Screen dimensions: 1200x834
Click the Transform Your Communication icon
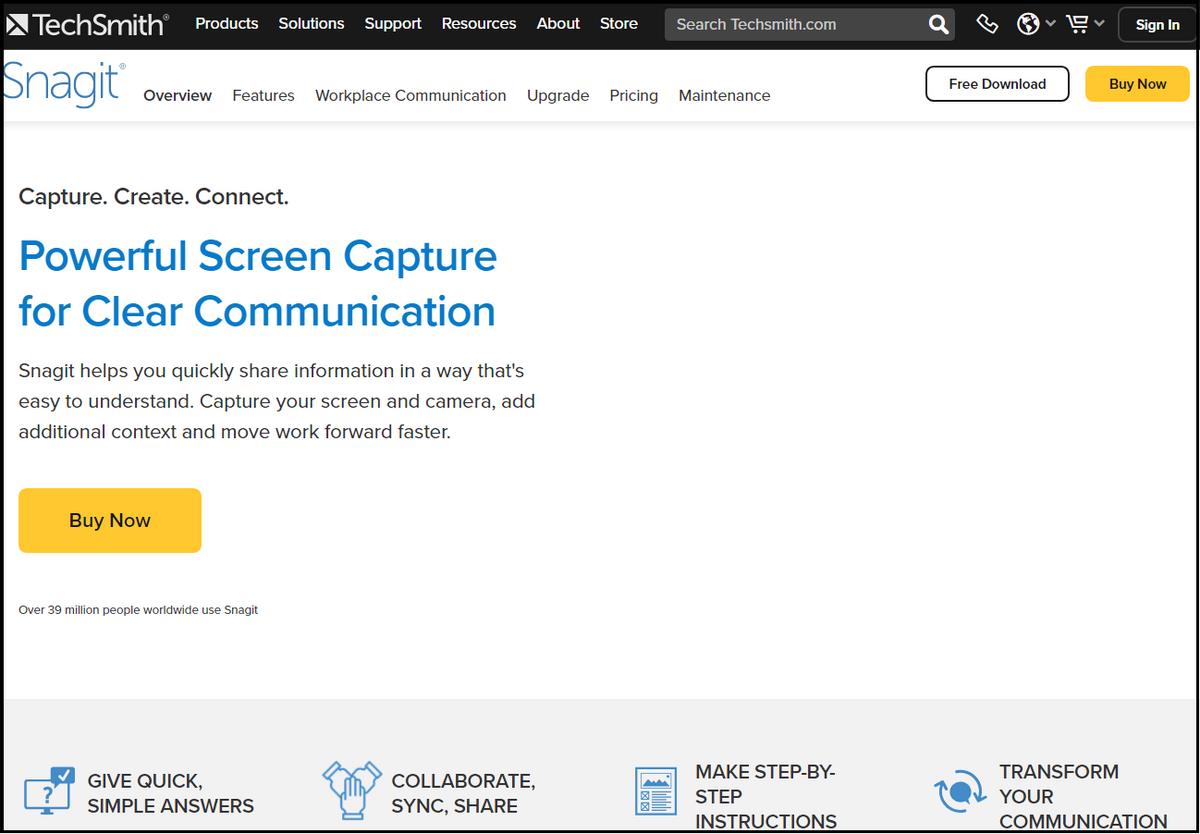pos(960,792)
